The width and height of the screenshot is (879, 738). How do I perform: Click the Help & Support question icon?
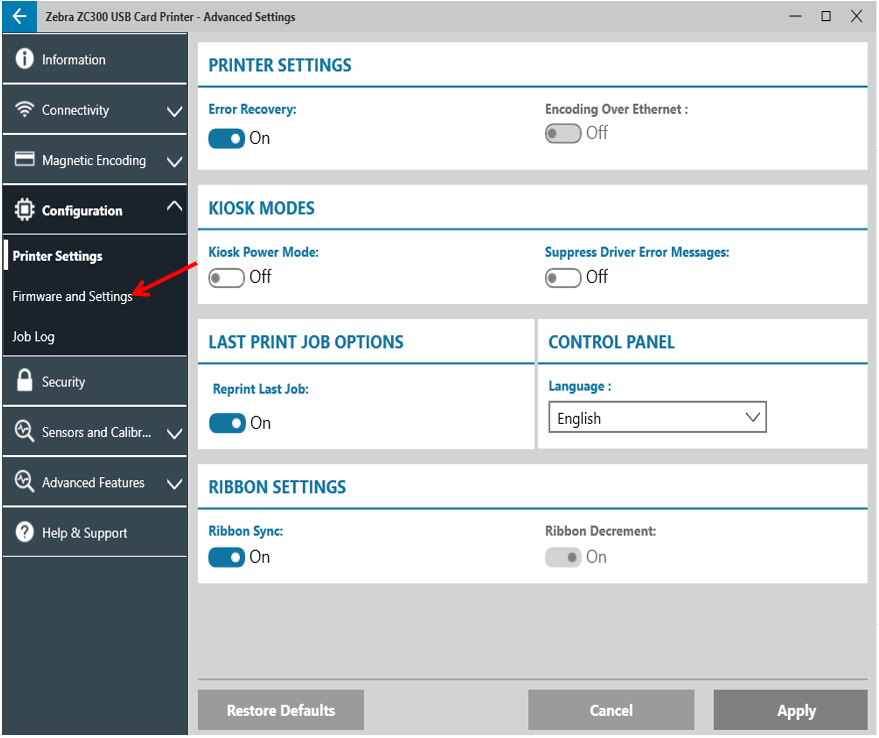click(24, 531)
